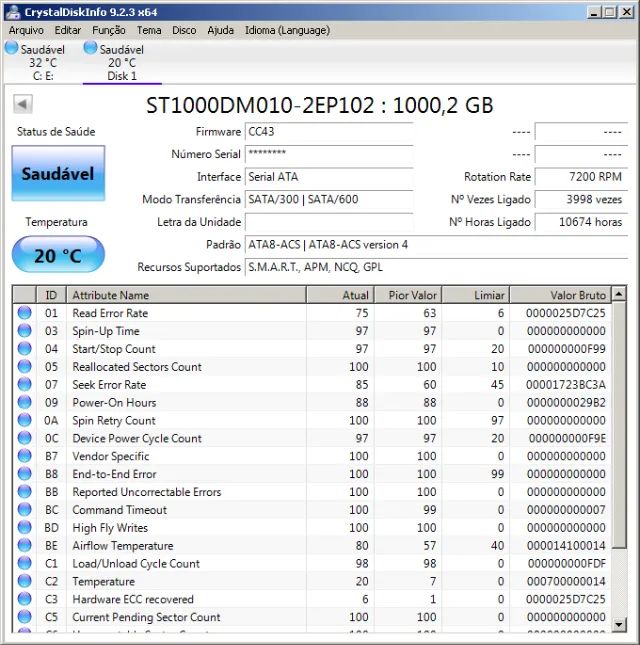Click status icon for Load/Unload Cycle Count

(x=25, y=563)
